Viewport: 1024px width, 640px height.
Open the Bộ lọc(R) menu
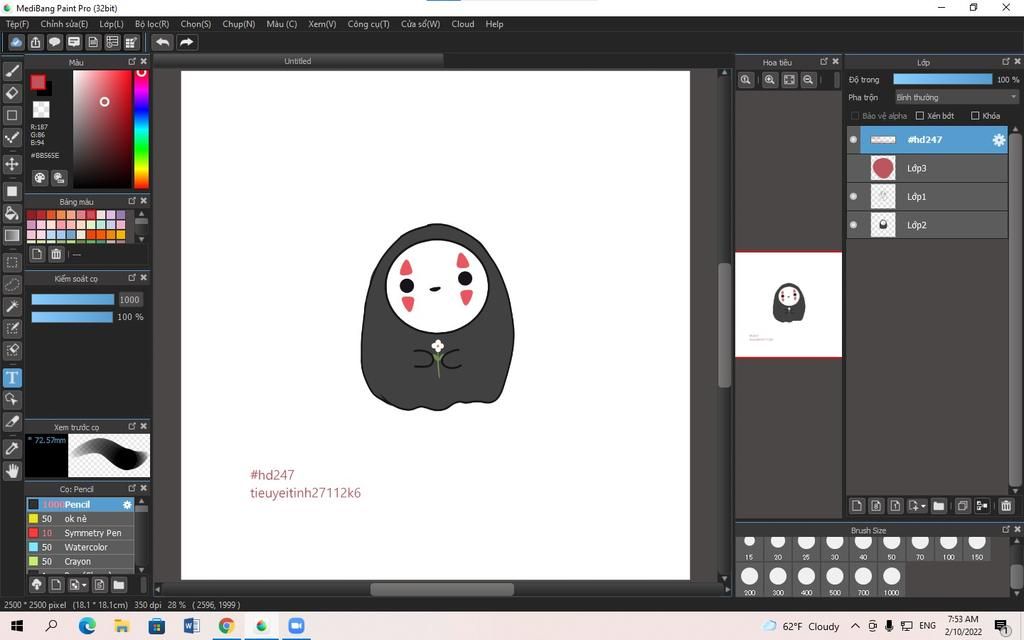(152, 24)
